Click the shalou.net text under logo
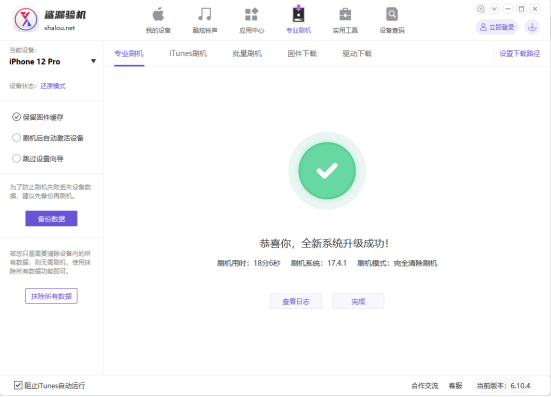 point(59,28)
